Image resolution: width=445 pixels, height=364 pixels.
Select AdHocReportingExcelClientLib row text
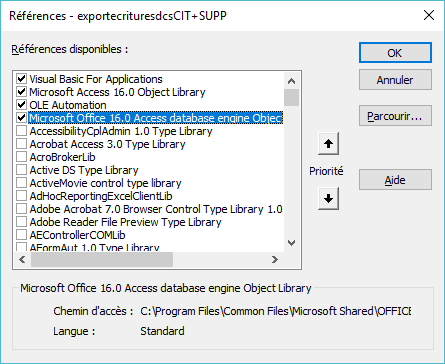(101, 196)
